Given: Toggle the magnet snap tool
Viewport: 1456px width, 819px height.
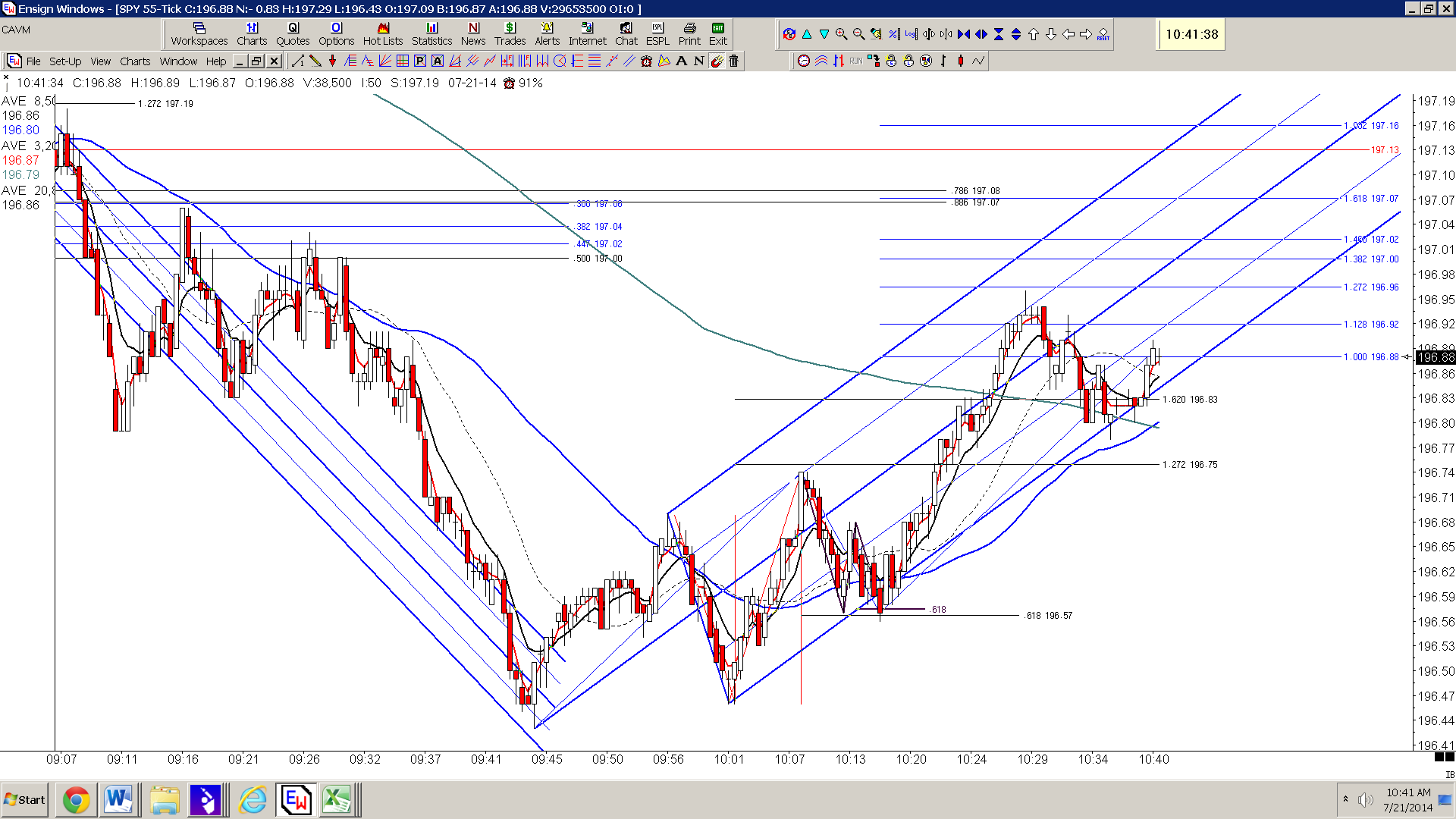Looking at the screenshot, I should click(x=717, y=61).
